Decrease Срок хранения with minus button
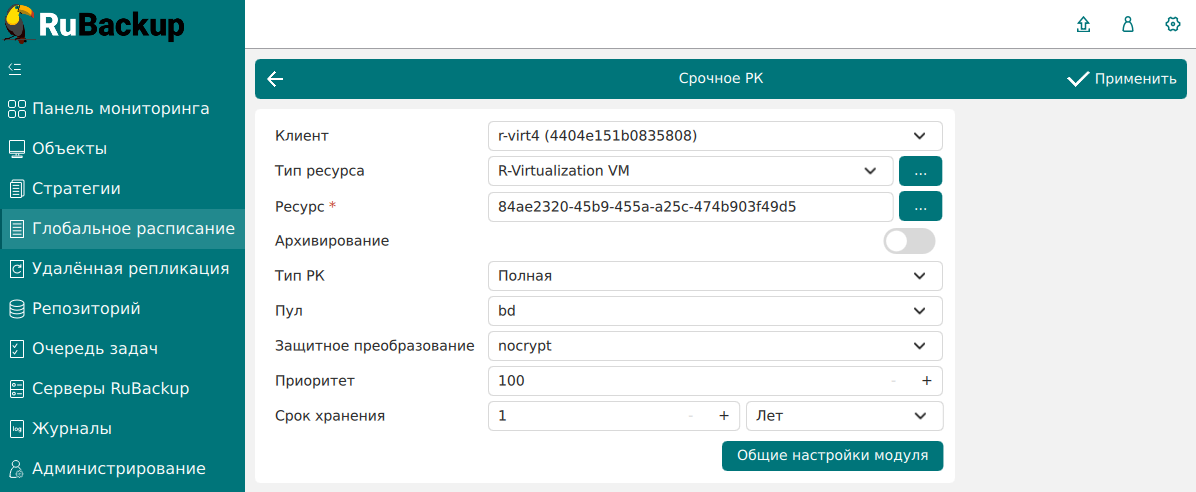 [690, 416]
